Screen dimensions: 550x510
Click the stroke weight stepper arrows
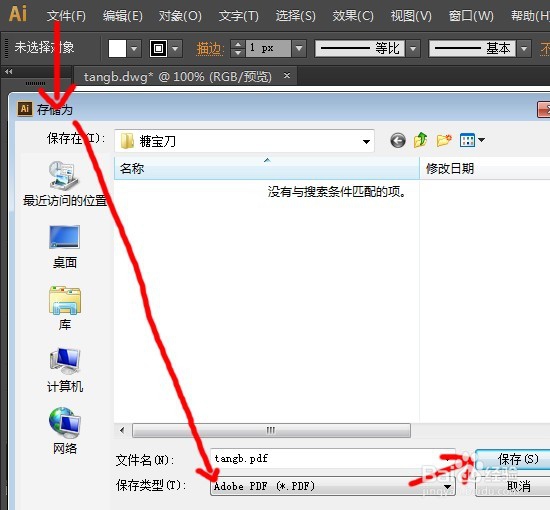pos(238,48)
